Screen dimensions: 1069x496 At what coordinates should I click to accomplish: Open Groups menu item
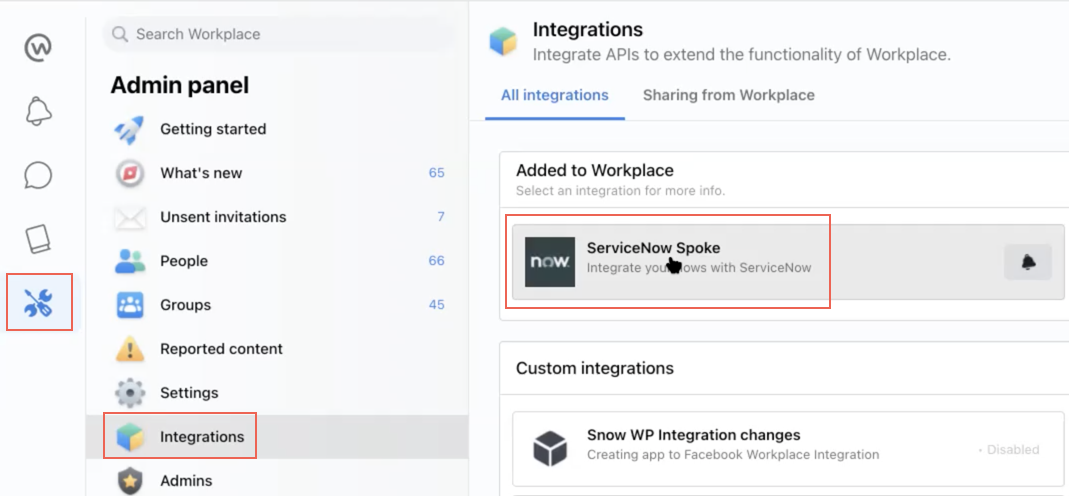(277, 305)
